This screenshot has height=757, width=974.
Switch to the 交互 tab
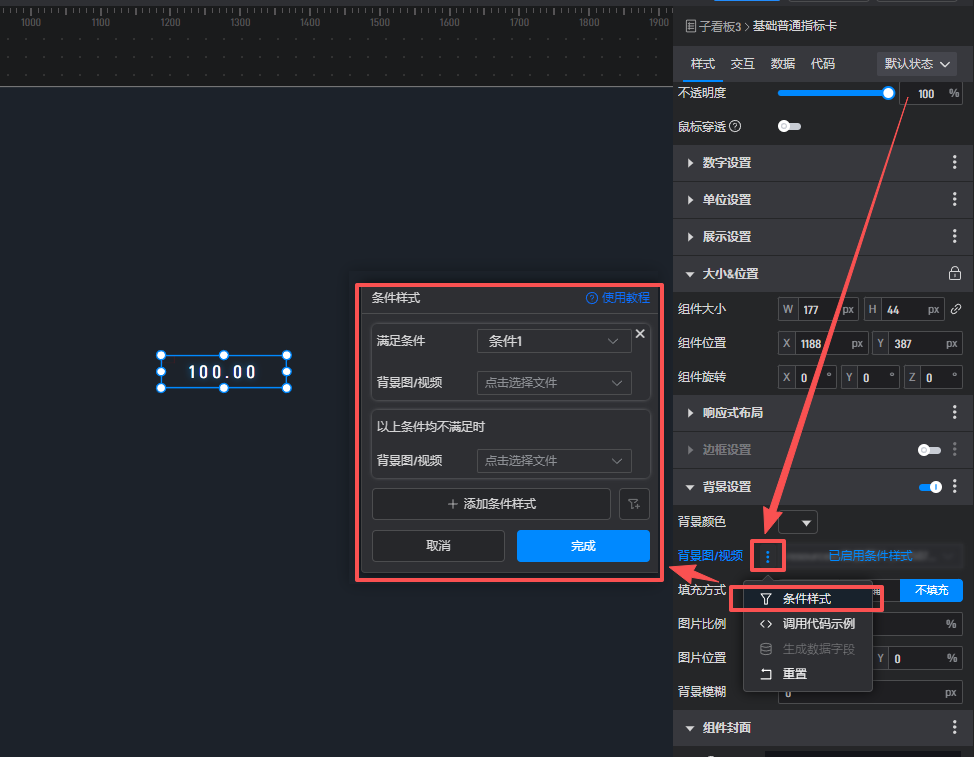coord(743,64)
